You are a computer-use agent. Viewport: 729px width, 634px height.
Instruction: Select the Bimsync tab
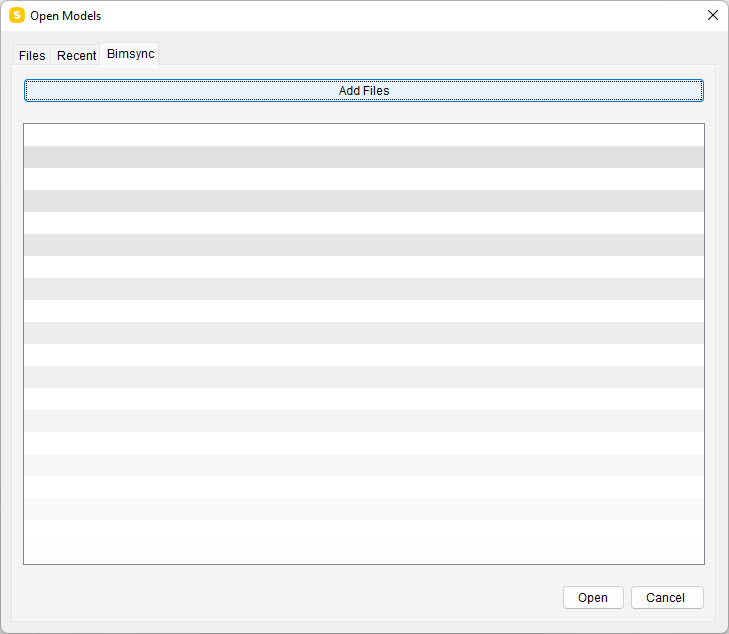(130, 55)
